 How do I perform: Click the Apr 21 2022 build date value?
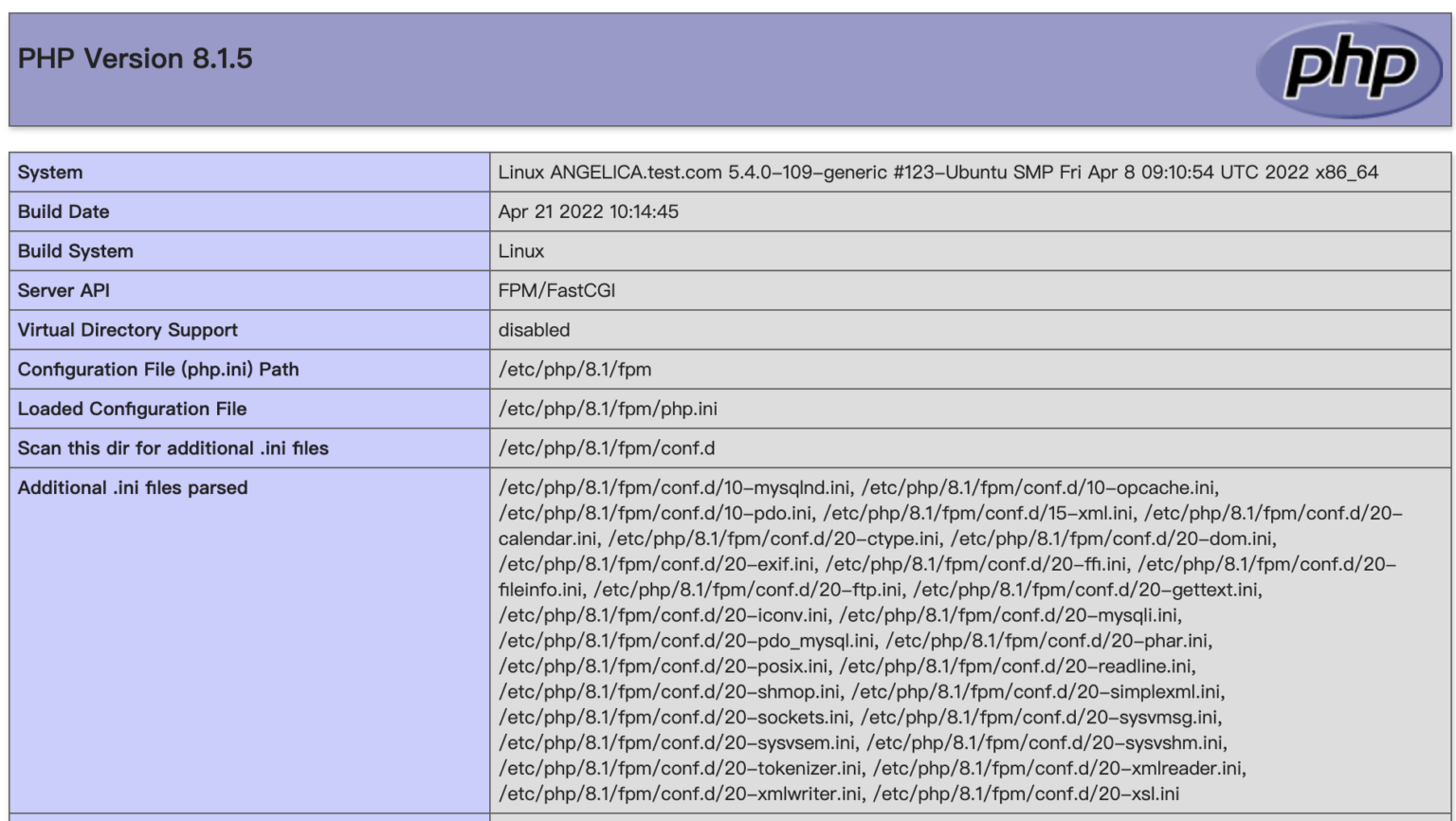coord(588,211)
